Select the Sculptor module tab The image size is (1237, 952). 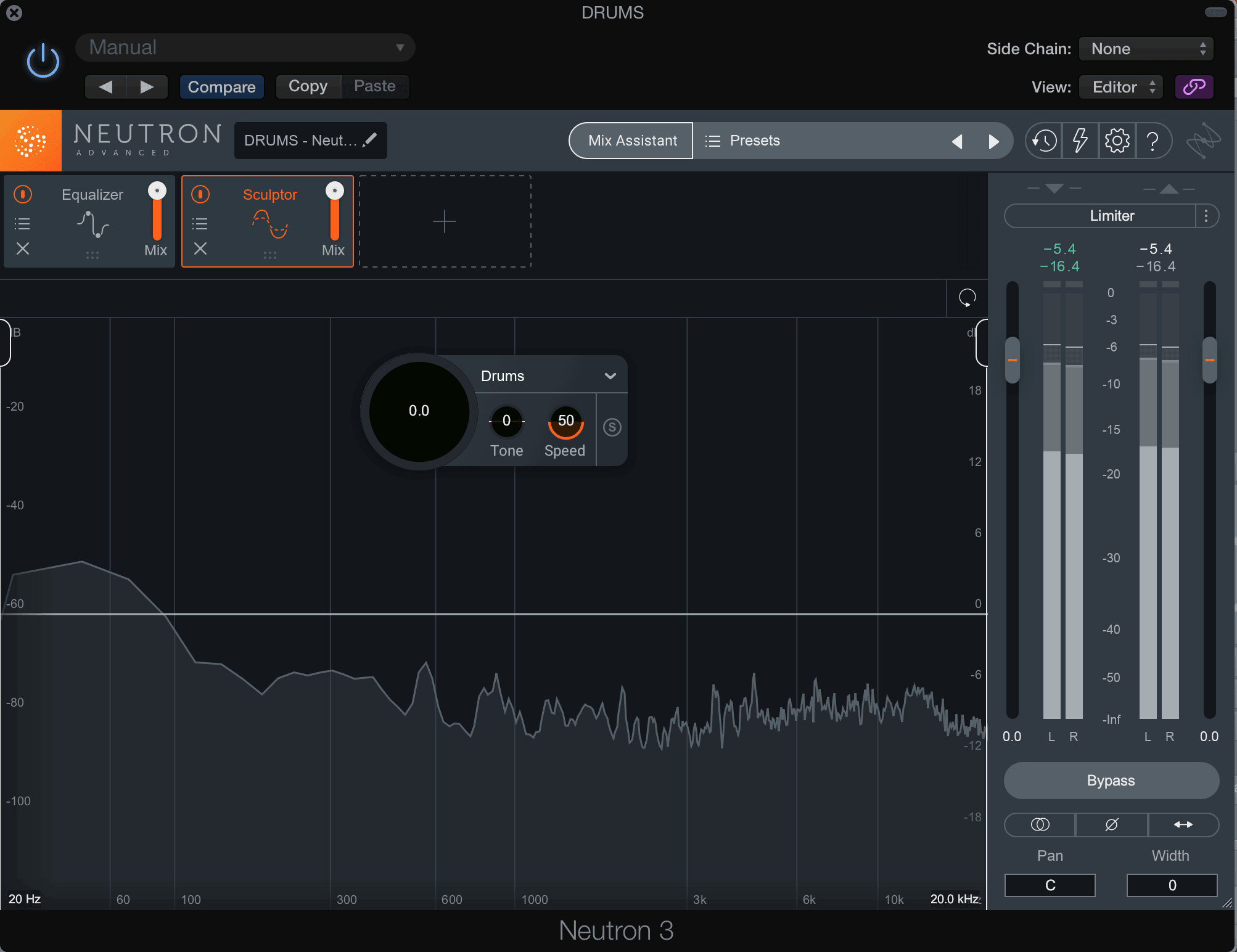click(268, 221)
